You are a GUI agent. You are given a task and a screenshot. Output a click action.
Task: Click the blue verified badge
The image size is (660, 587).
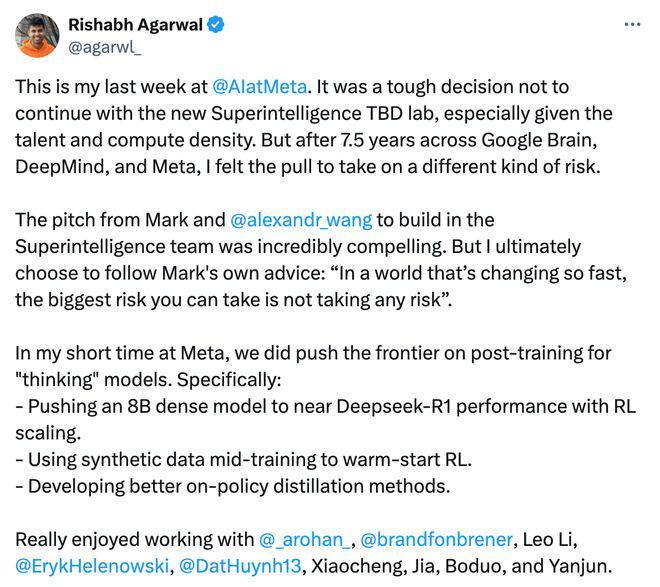(x=217, y=24)
